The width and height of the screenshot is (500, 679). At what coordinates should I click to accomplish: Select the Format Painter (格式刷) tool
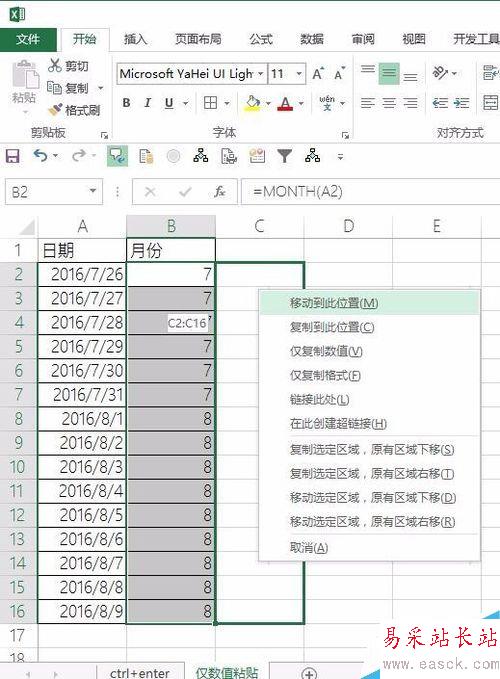click(74, 110)
